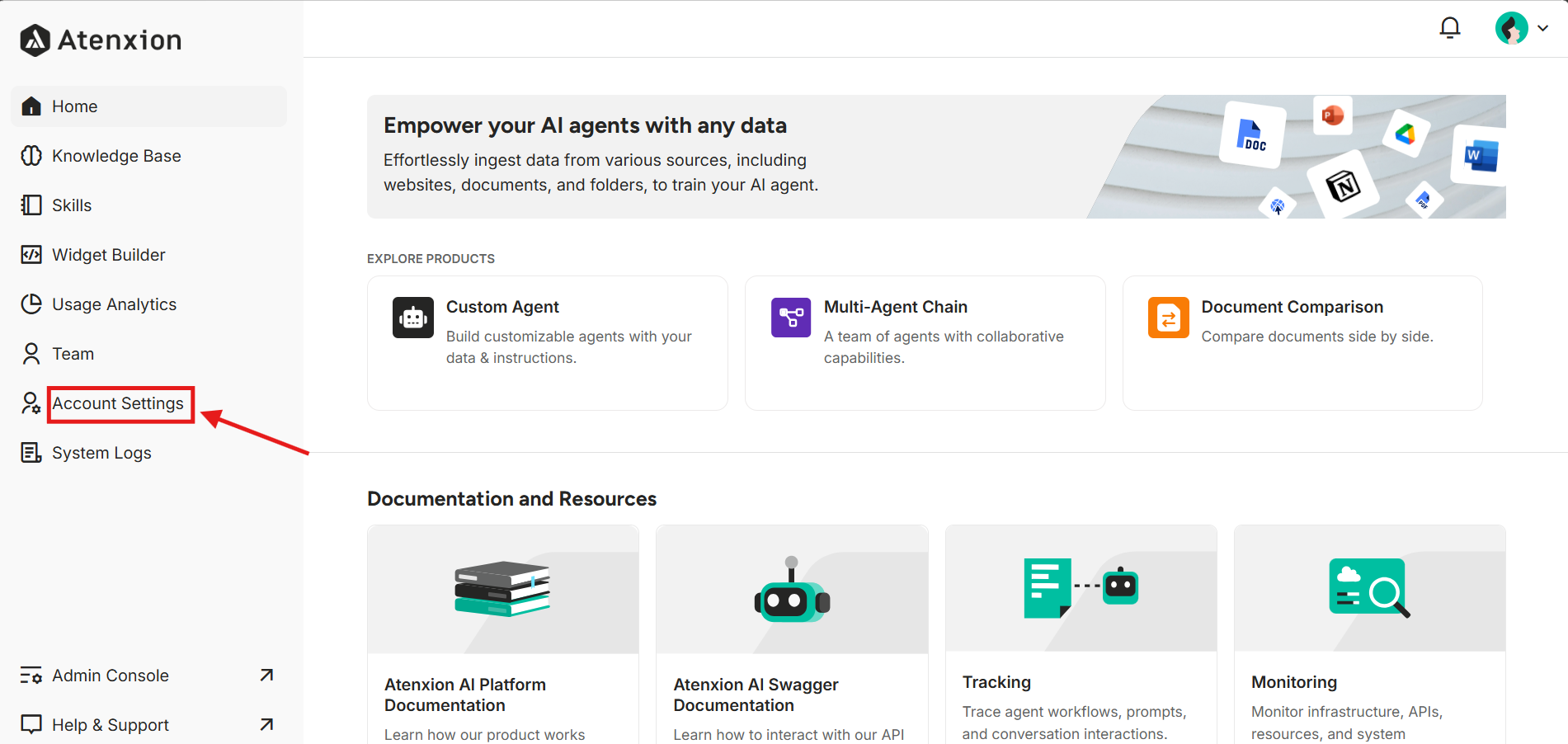The width and height of the screenshot is (1568, 744).
Task: Click the Atenxion logo icon
Action: [x=35, y=40]
